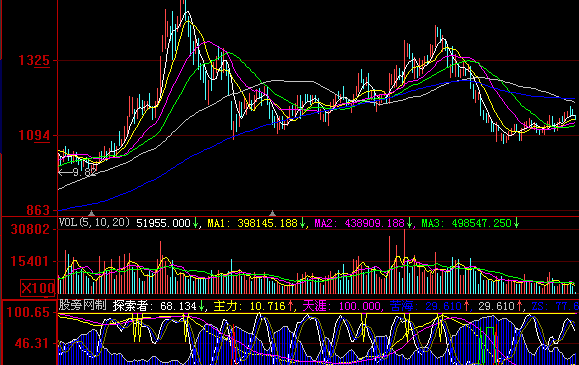Click the 863 price axis label
Viewport: 579px width, 365px height.
coord(38,210)
